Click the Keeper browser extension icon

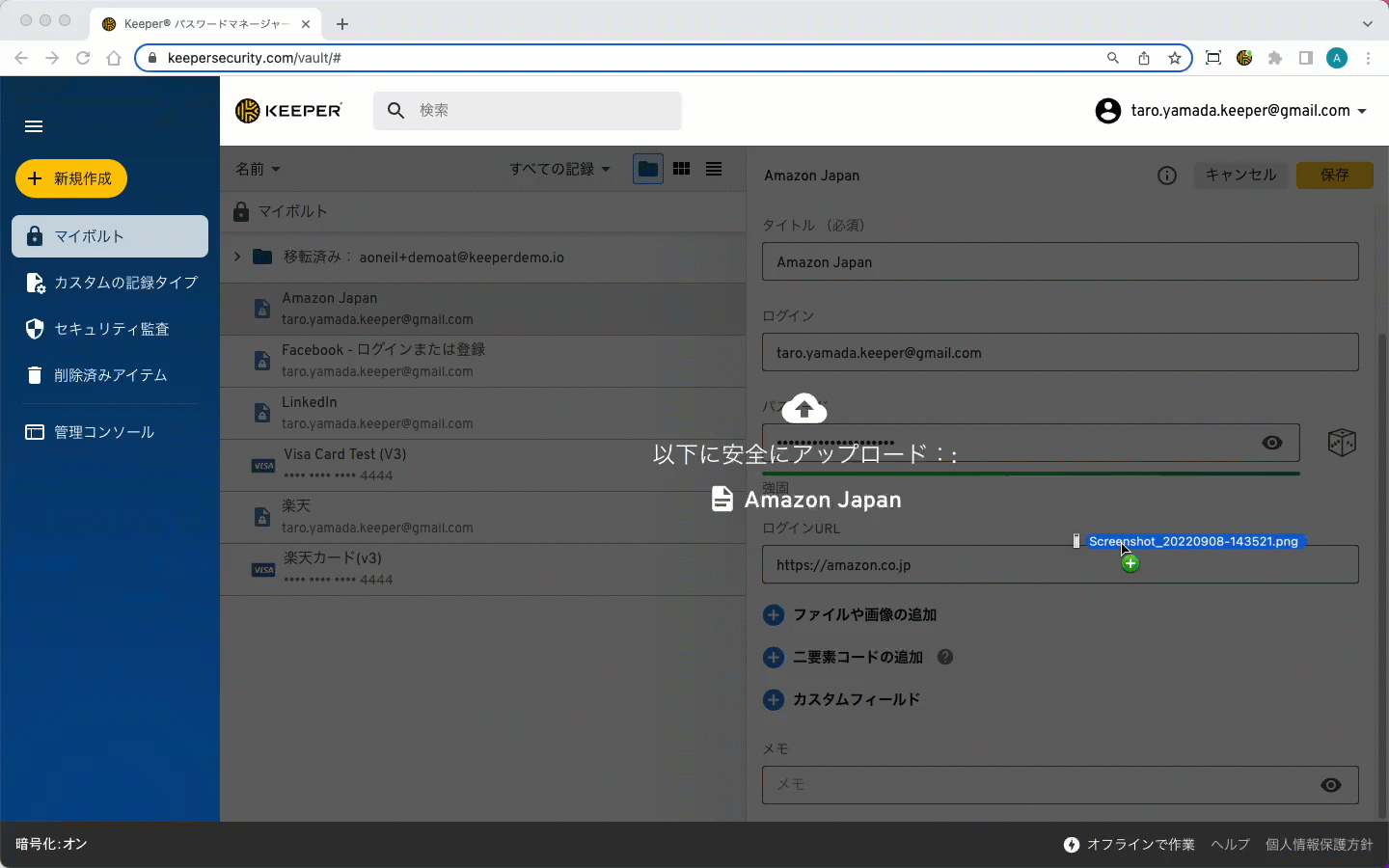click(1244, 58)
